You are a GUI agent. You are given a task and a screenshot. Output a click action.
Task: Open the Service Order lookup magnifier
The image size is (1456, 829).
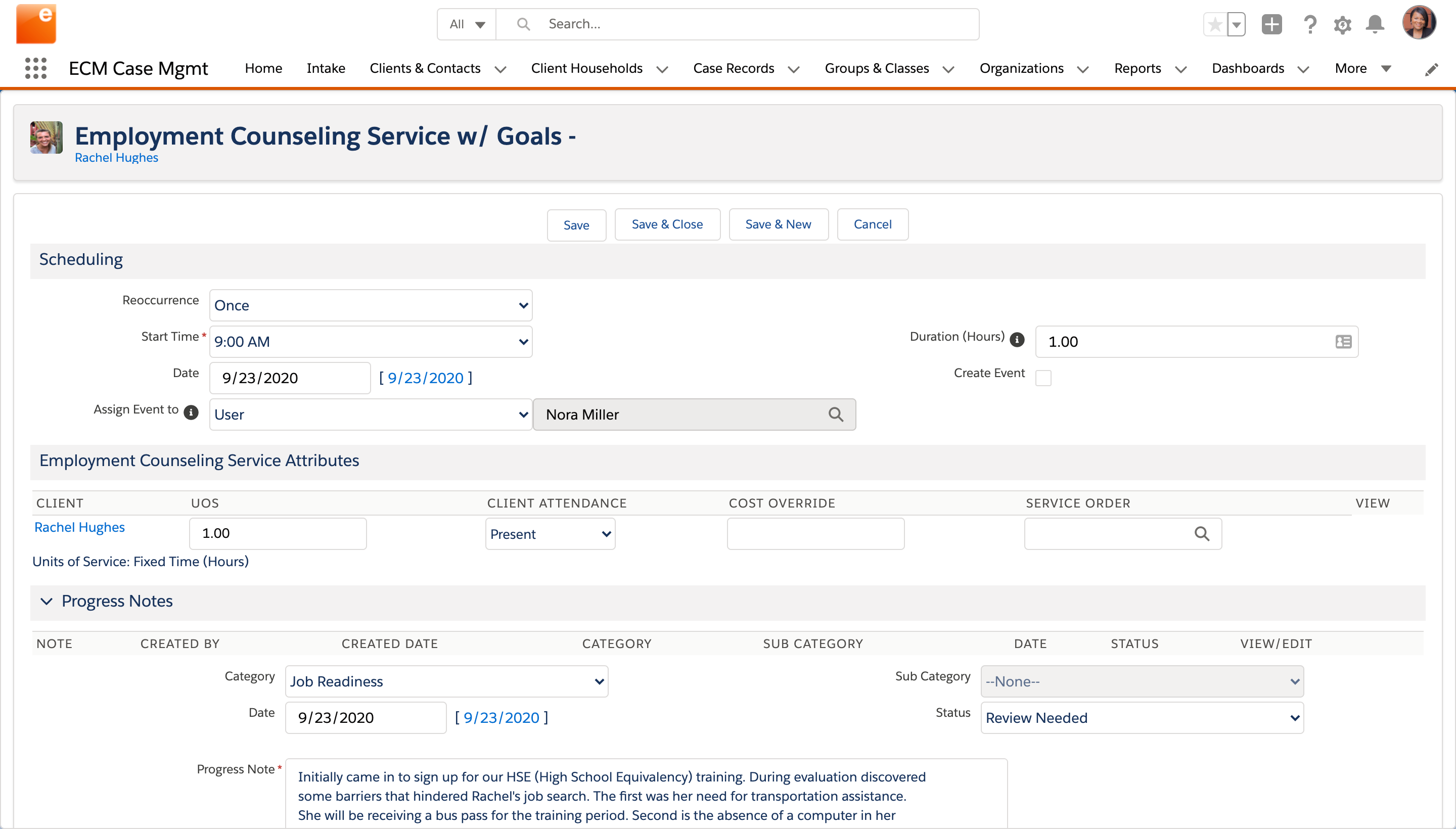1202,533
